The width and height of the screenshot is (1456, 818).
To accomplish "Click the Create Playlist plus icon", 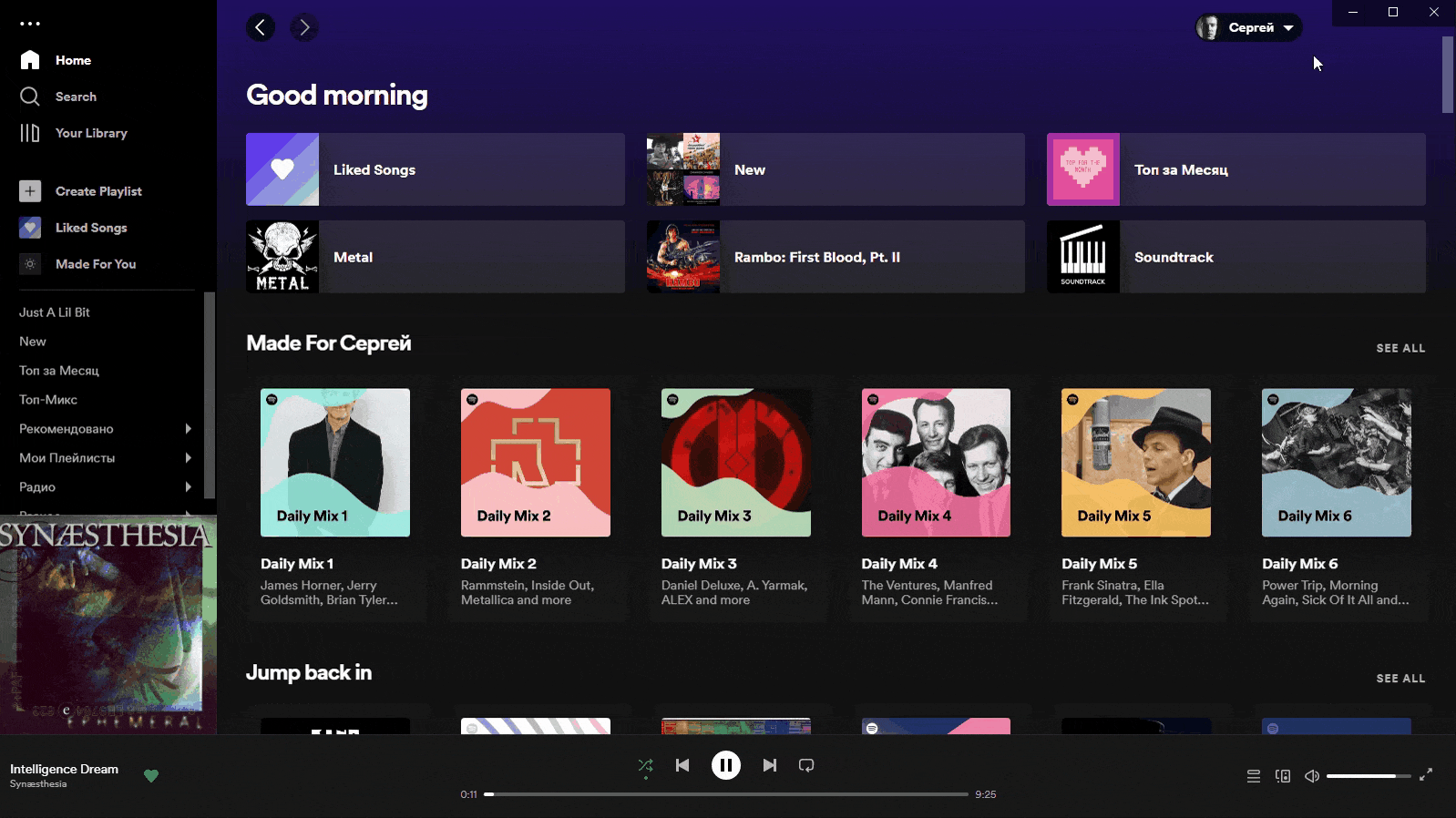I will (30, 191).
